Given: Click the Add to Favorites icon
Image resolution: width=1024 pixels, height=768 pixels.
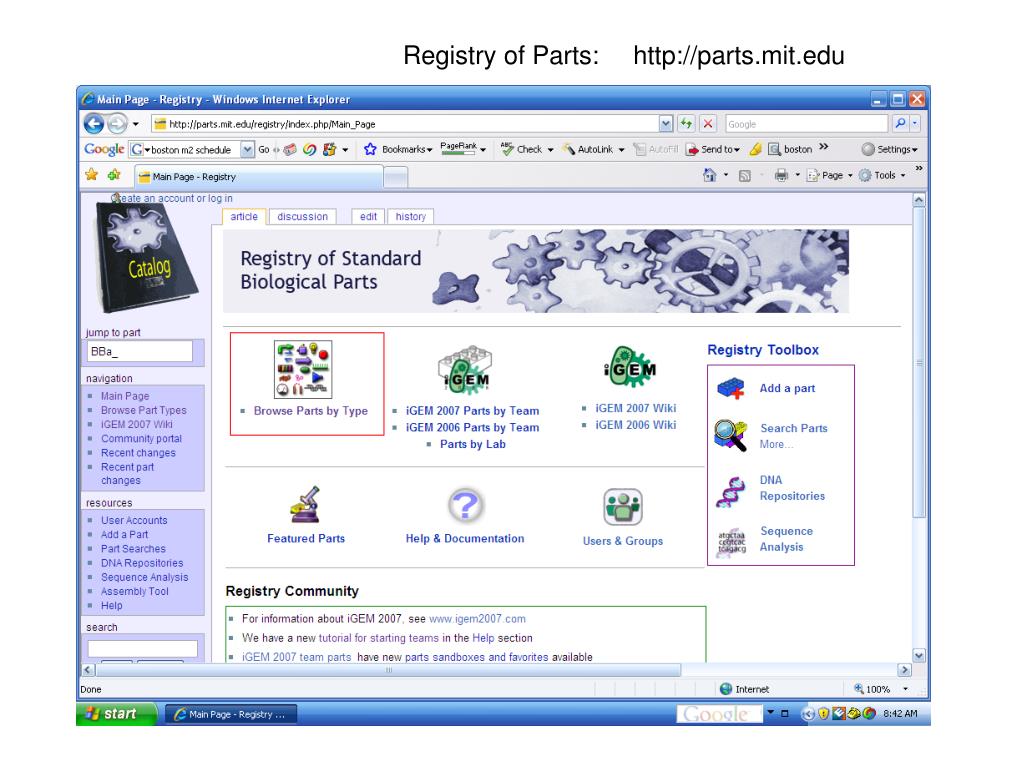Looking at the screenshot, I should click(x=114, y=174).
